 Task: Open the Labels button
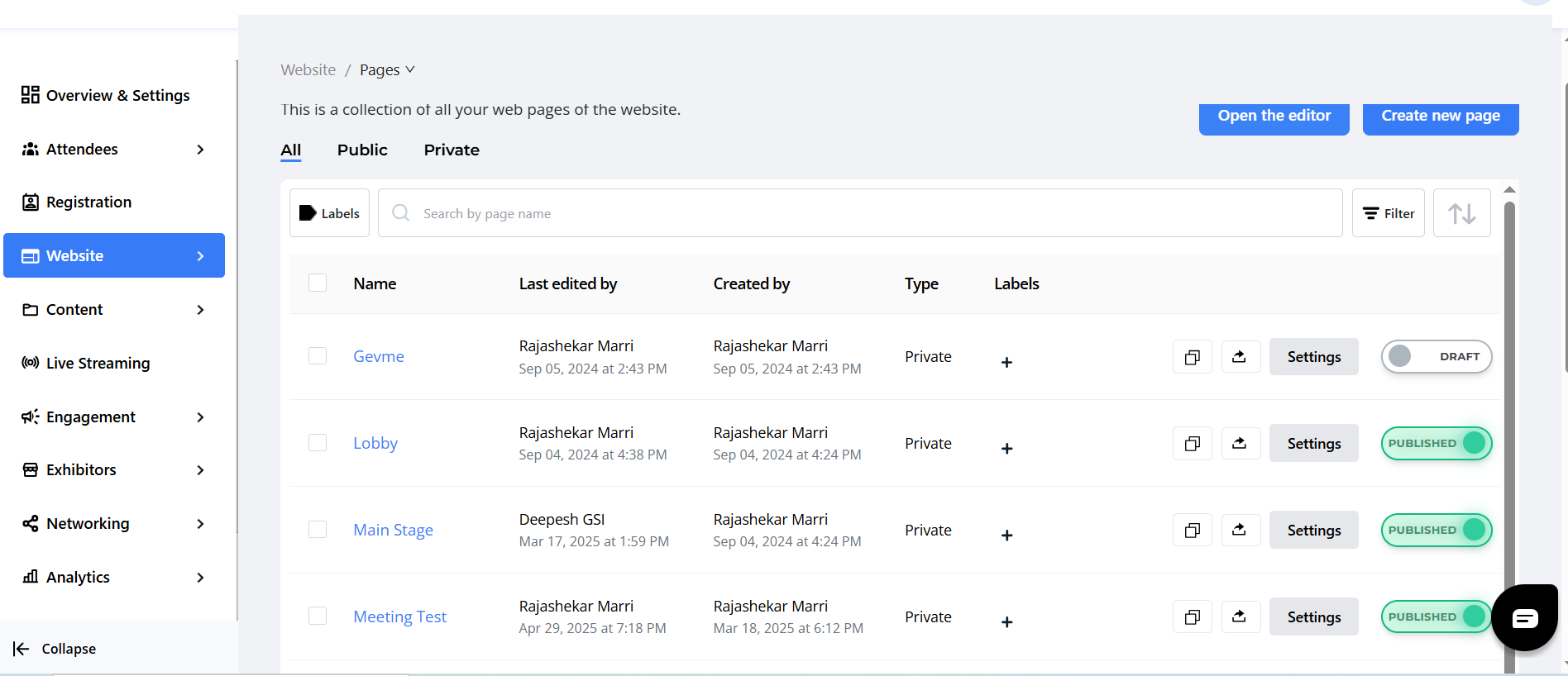329,213
